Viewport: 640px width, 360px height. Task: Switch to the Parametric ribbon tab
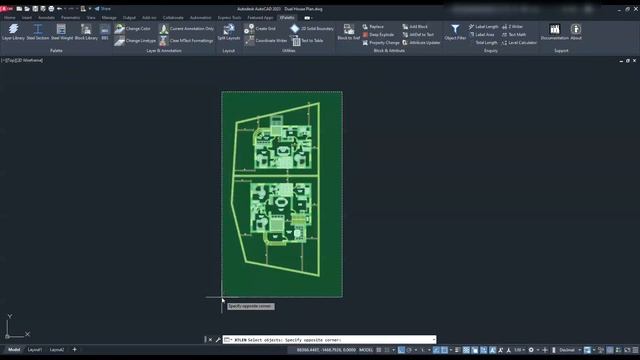(71, 18)
